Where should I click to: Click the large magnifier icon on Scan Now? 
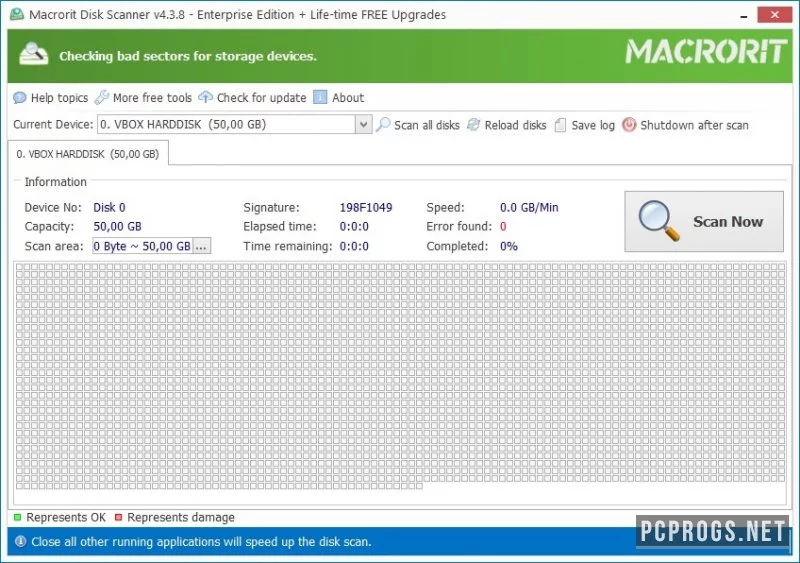click(x=659, y=221)
